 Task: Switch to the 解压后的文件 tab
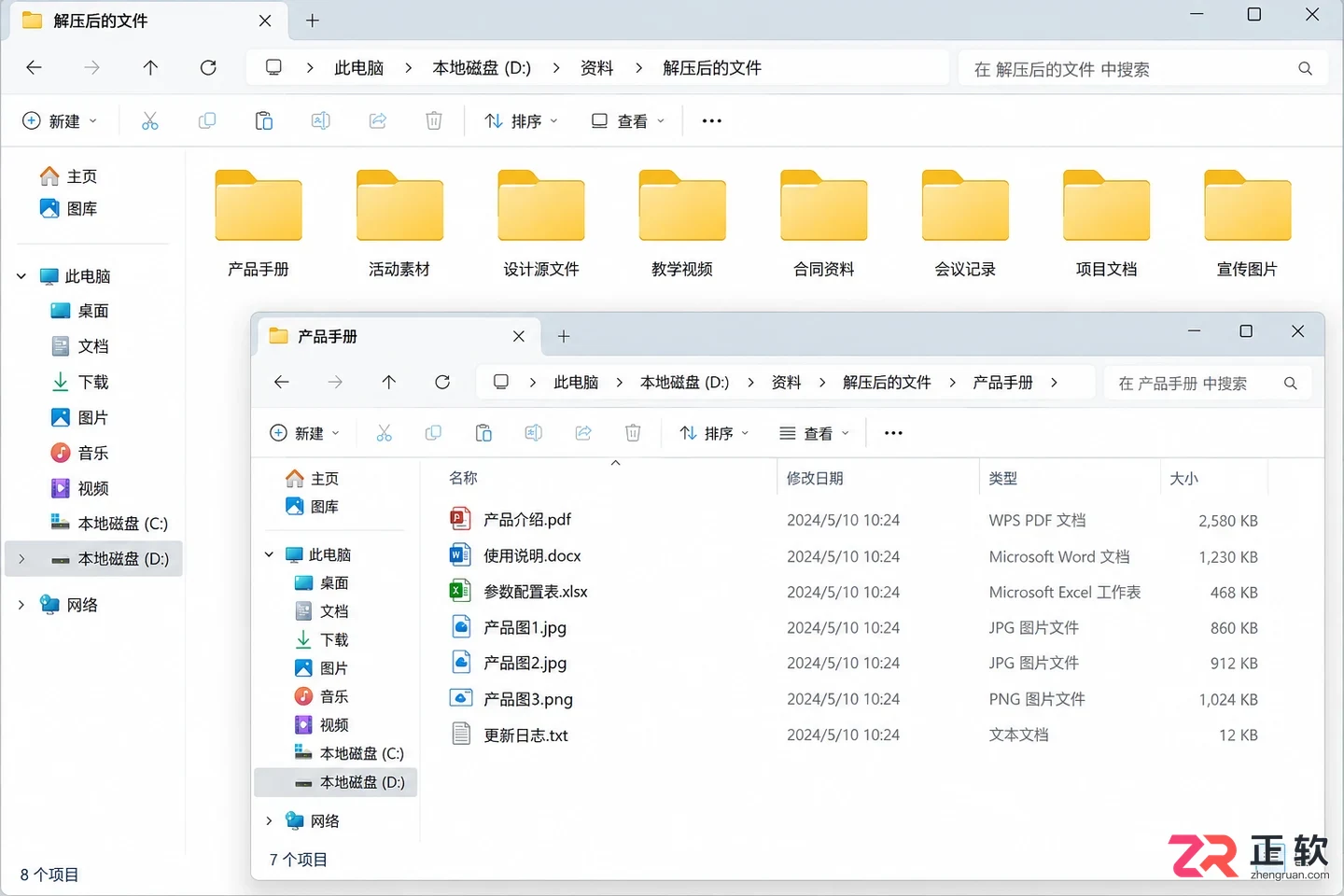[x=147, y=21]
